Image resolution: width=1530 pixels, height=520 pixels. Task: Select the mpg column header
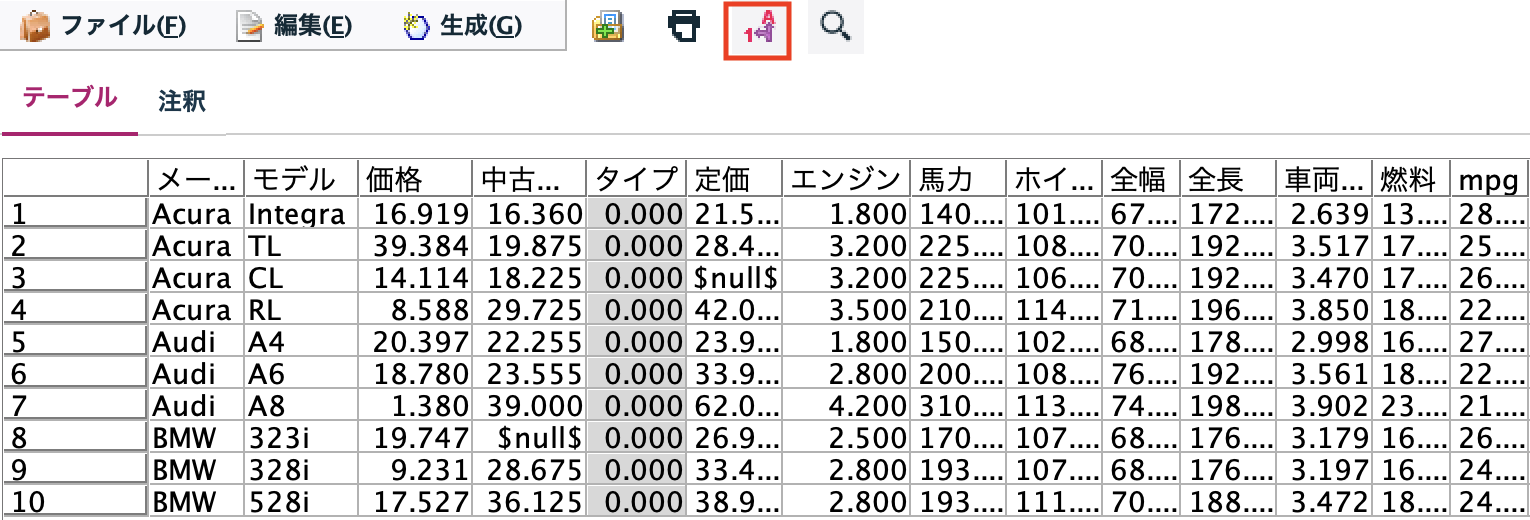(1489, 179)
